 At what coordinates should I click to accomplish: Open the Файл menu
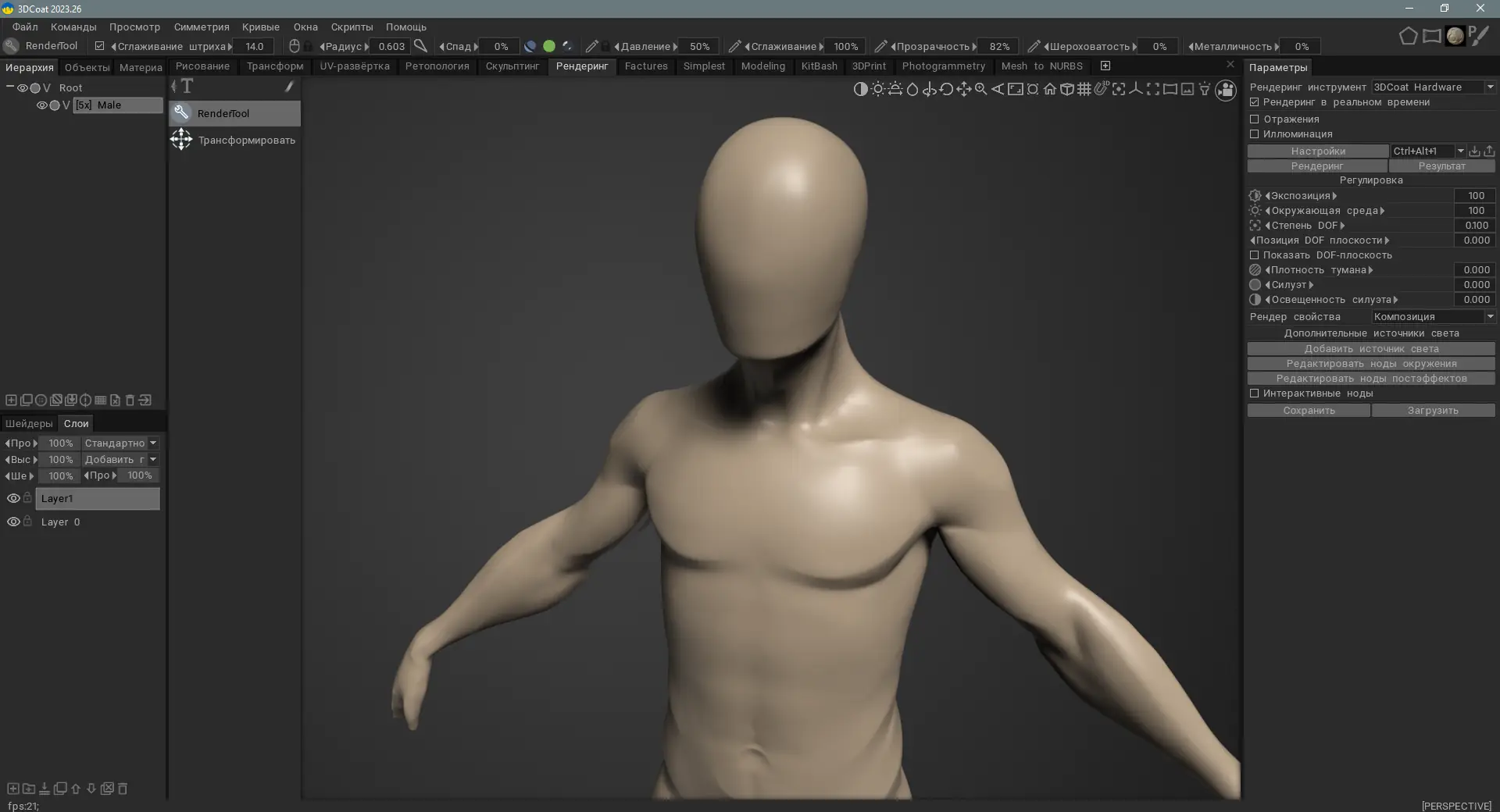tap(25, 27)
